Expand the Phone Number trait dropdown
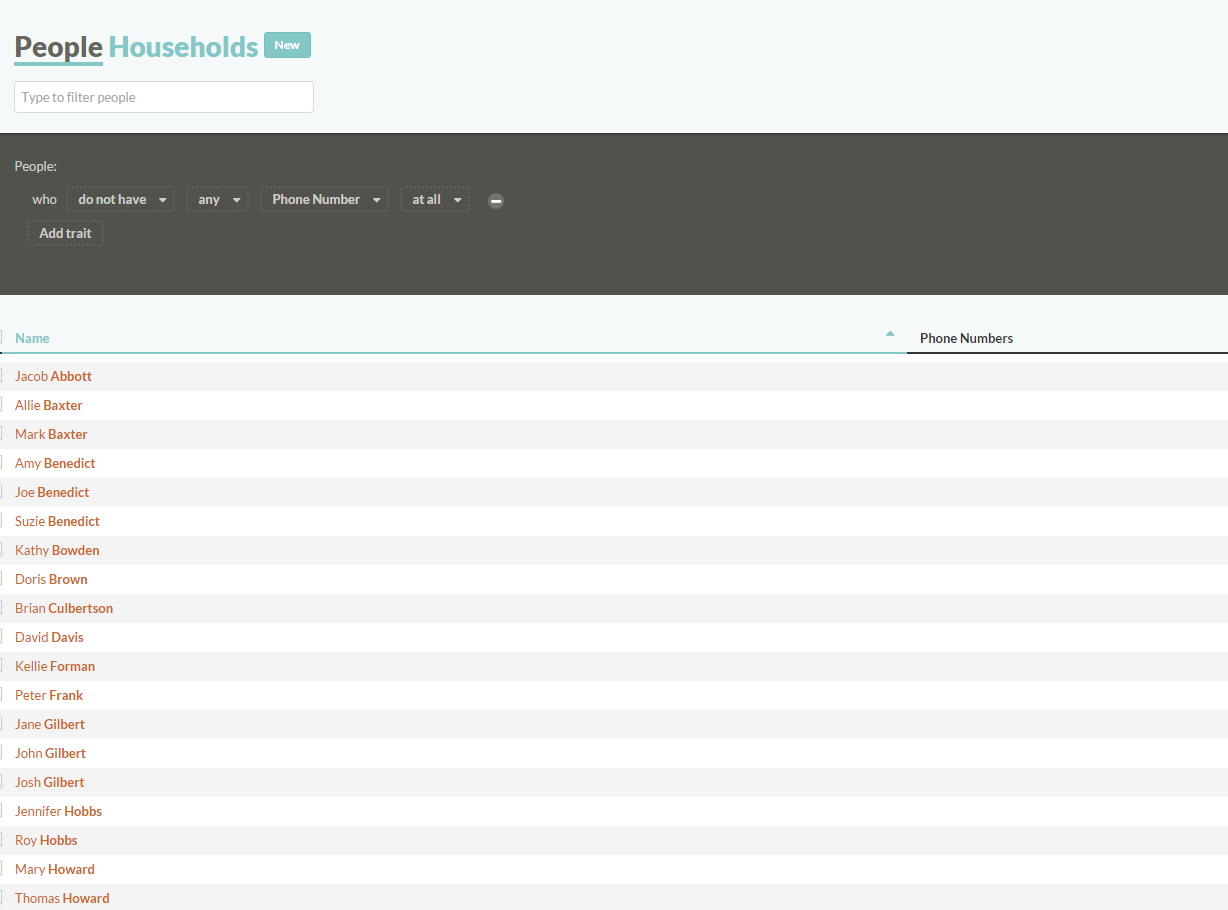The width and height of the screenshot is (1228, 910). [325, 200]
